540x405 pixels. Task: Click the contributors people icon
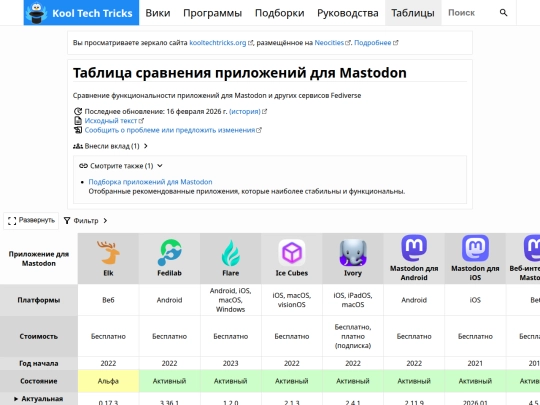78,146
